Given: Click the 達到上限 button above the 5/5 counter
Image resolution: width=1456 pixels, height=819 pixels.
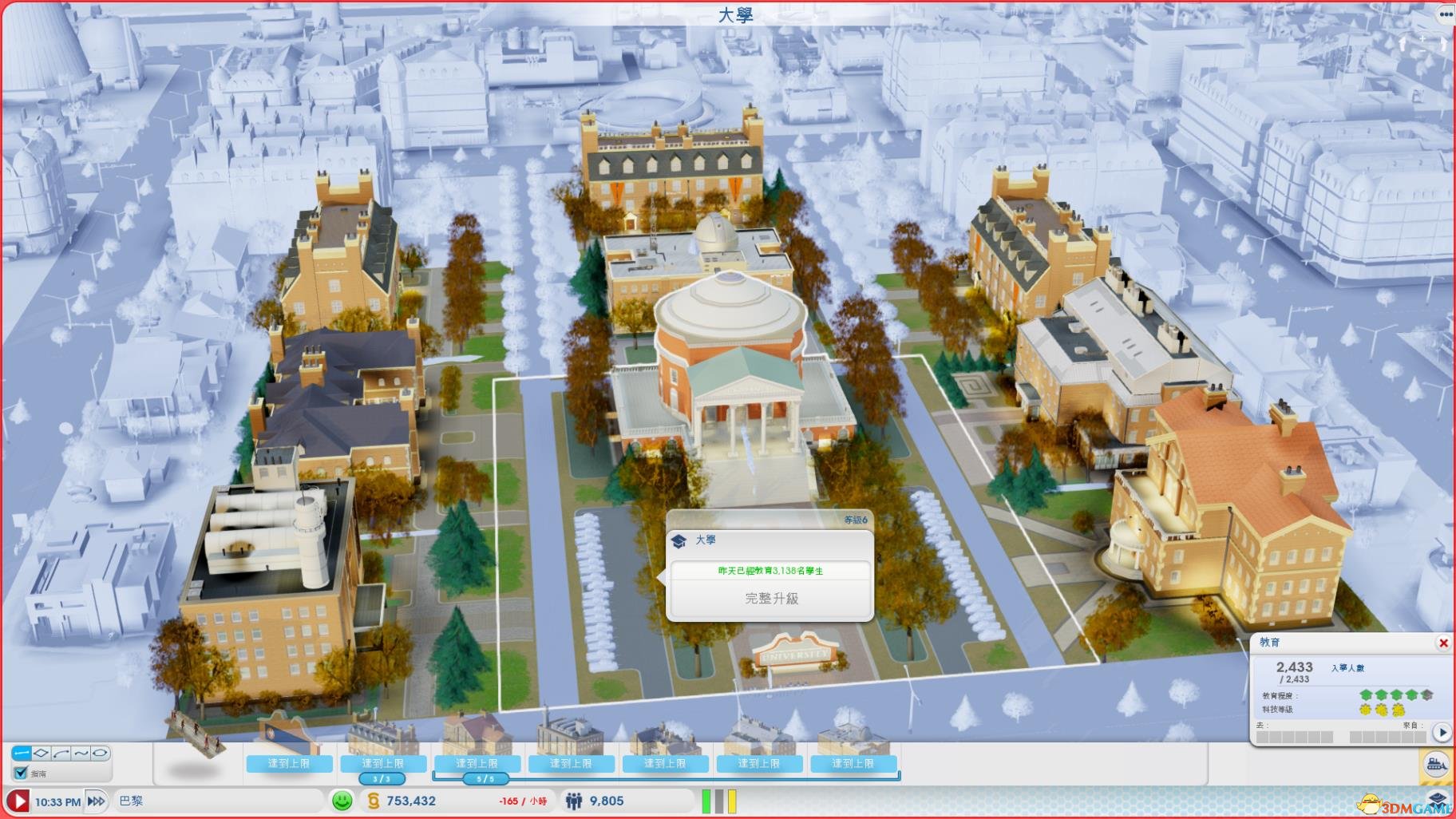Looking at the screenshot, I should click(x=477, y=763).
